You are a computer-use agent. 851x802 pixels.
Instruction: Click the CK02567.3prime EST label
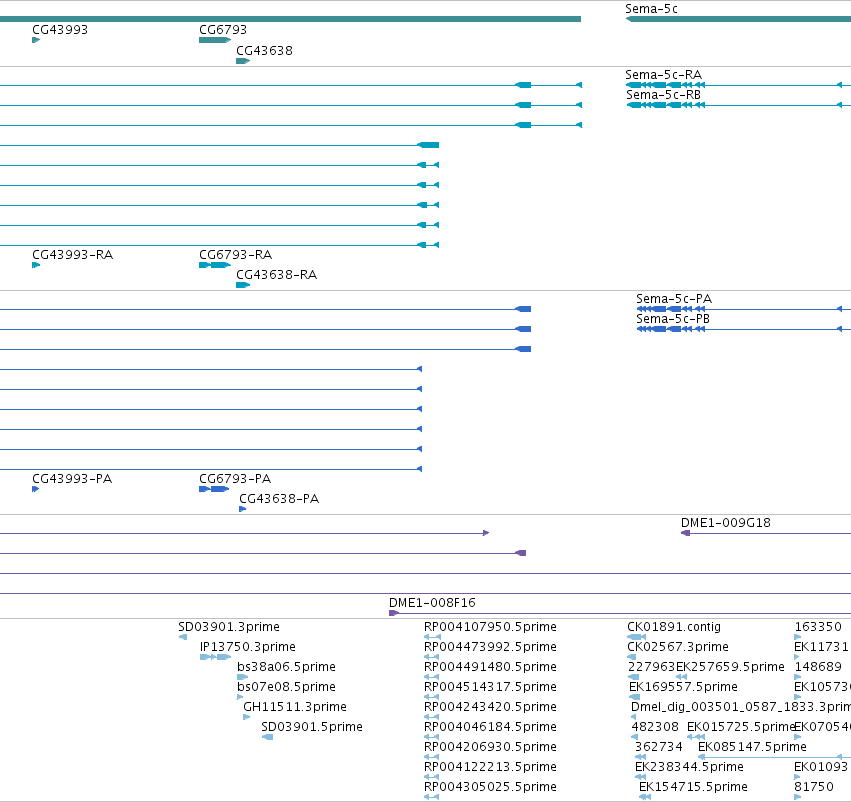[x=677, y=647]
